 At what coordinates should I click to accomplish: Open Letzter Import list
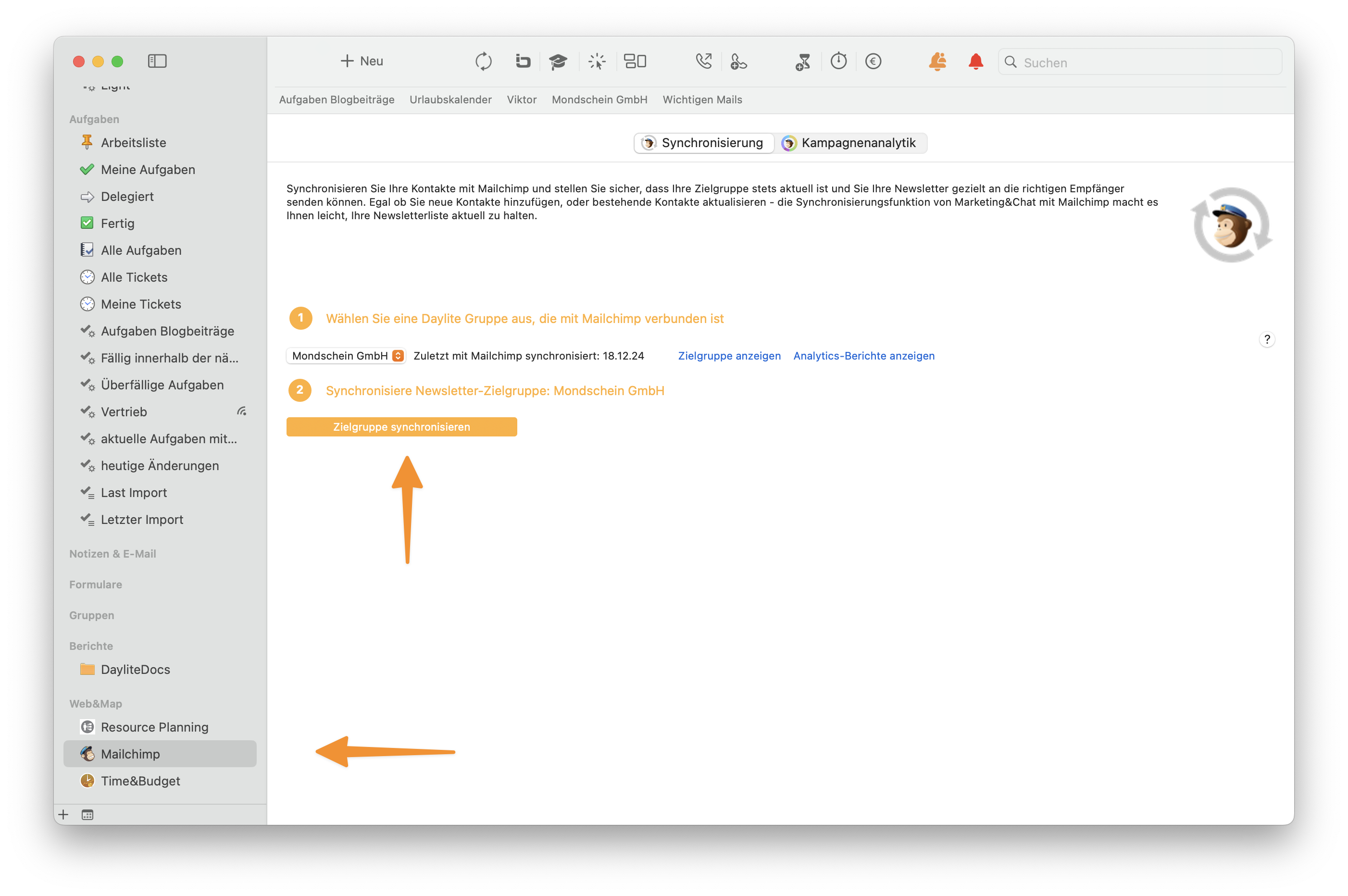160,520
